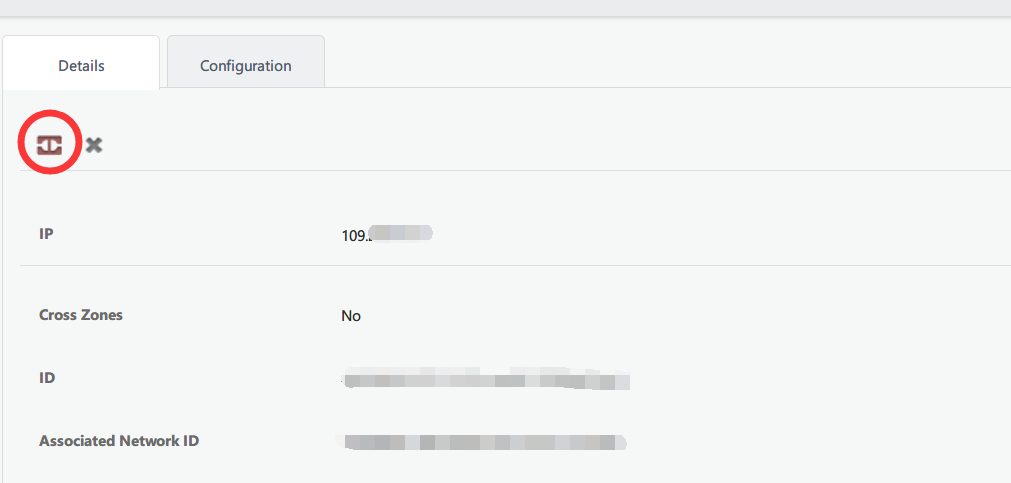Select the IP address value starting 109
This screenshot has height=483, width=1011.
pos(386,235)
